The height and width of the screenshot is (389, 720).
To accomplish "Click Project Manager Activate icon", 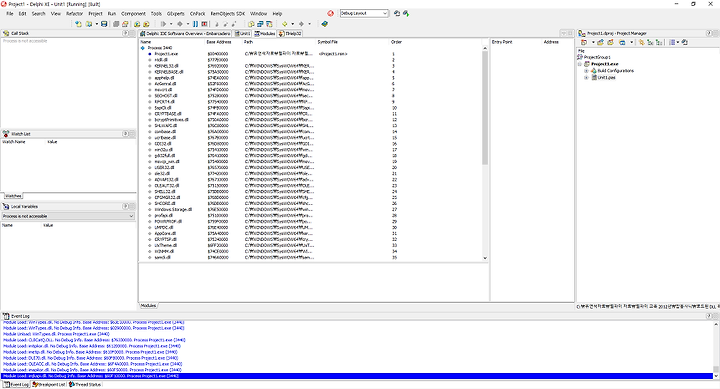I will (584, 42).
